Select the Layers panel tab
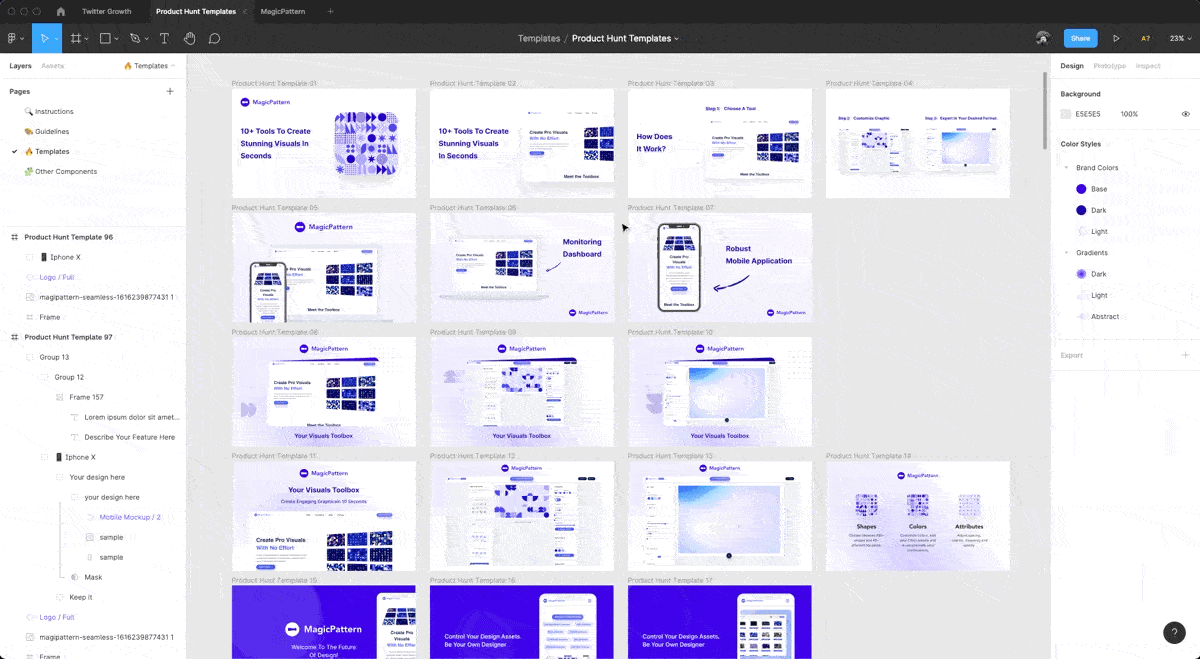 [x=20, y=66]
